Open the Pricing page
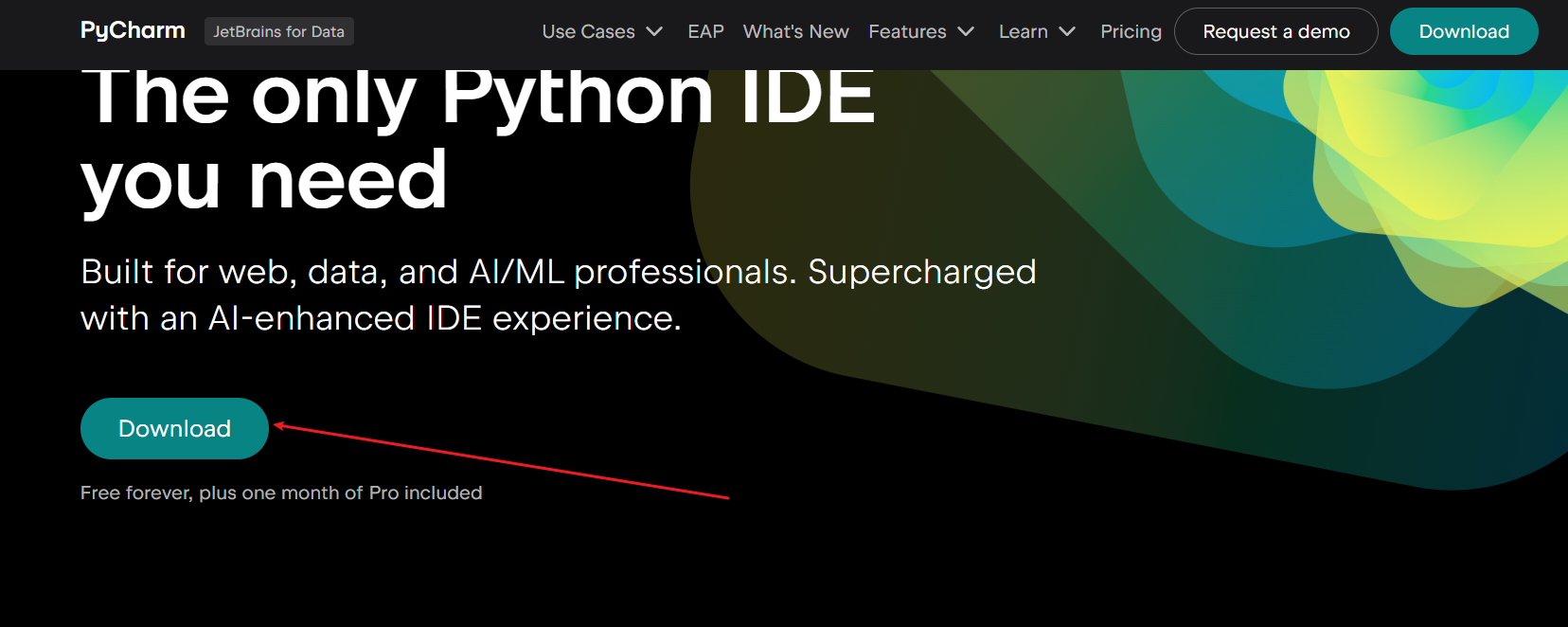 point(1131,31)
